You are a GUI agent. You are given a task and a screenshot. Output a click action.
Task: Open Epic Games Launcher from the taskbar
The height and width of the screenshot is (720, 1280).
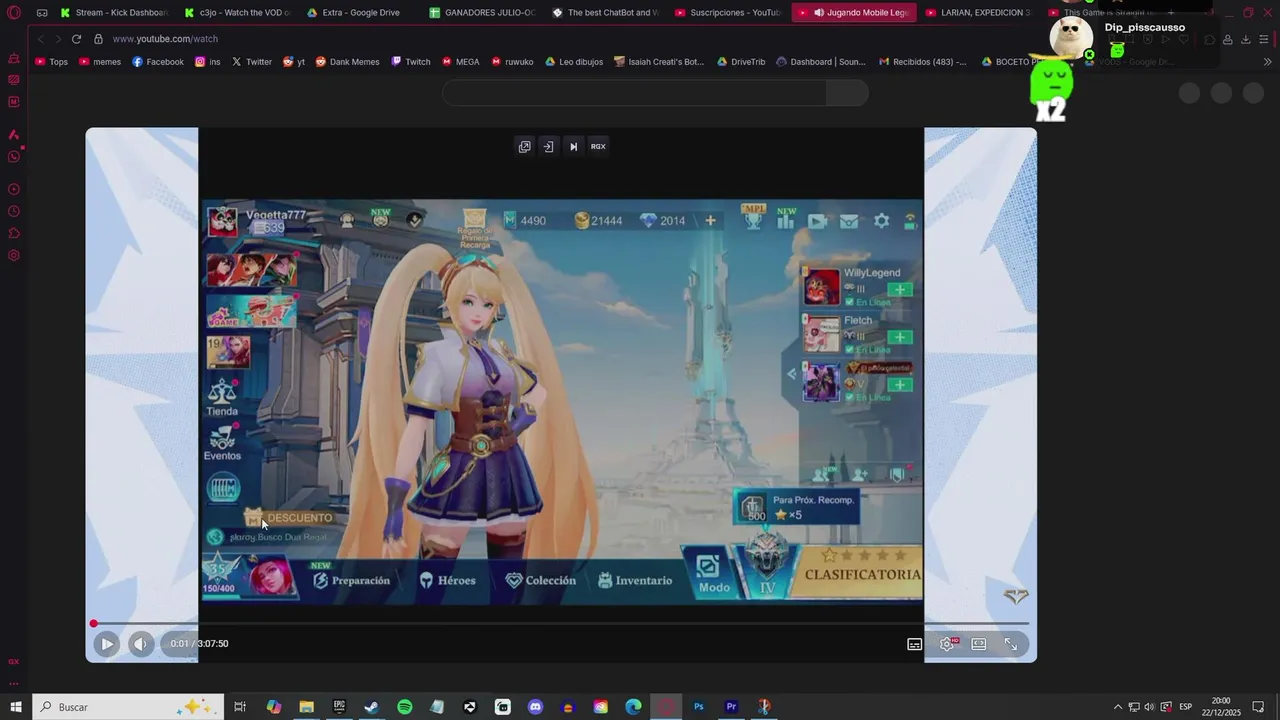click(x=339, y=707)
